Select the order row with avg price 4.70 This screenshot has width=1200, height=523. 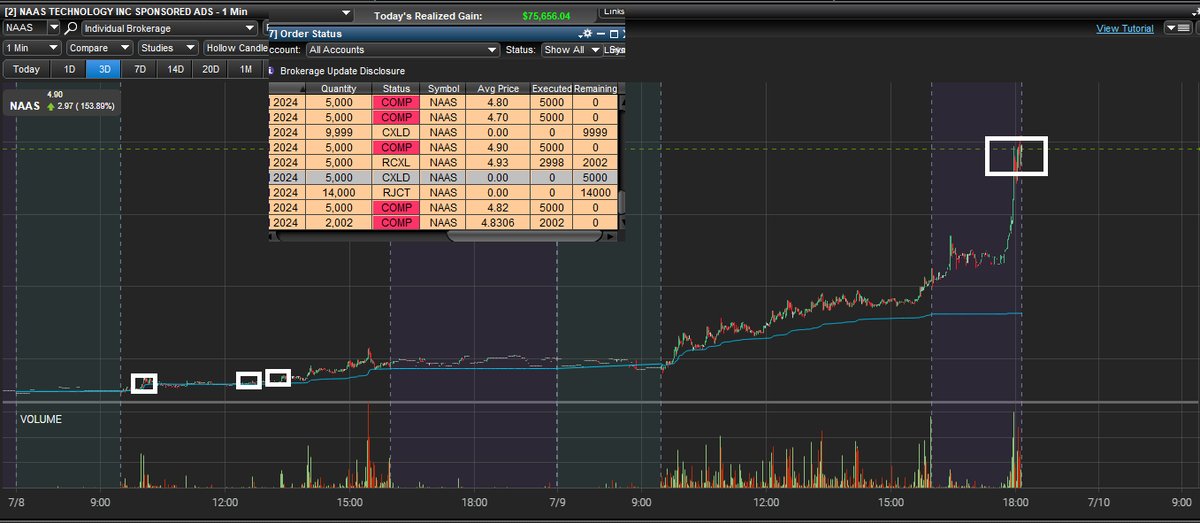[x=444, y=116]
